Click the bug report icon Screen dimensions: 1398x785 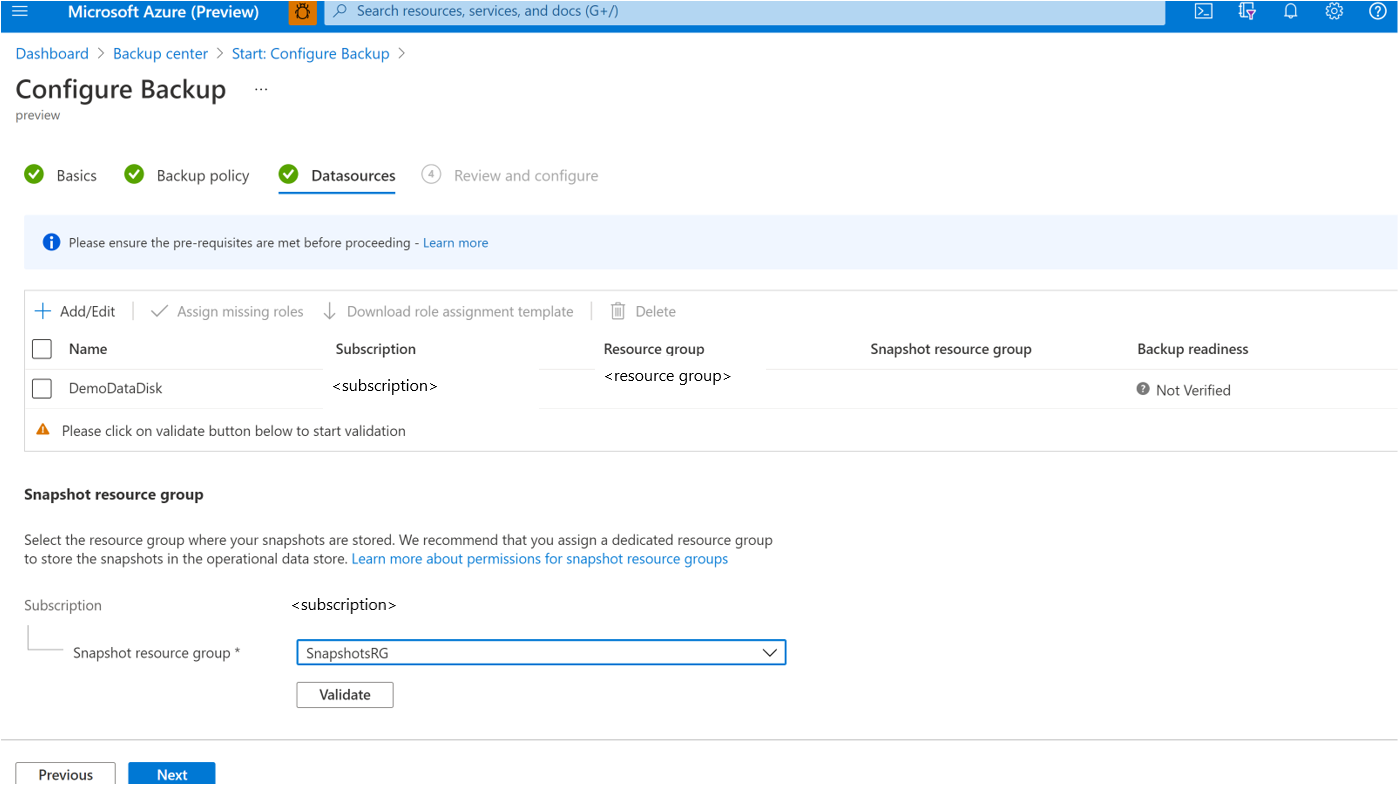pos(302,12)
